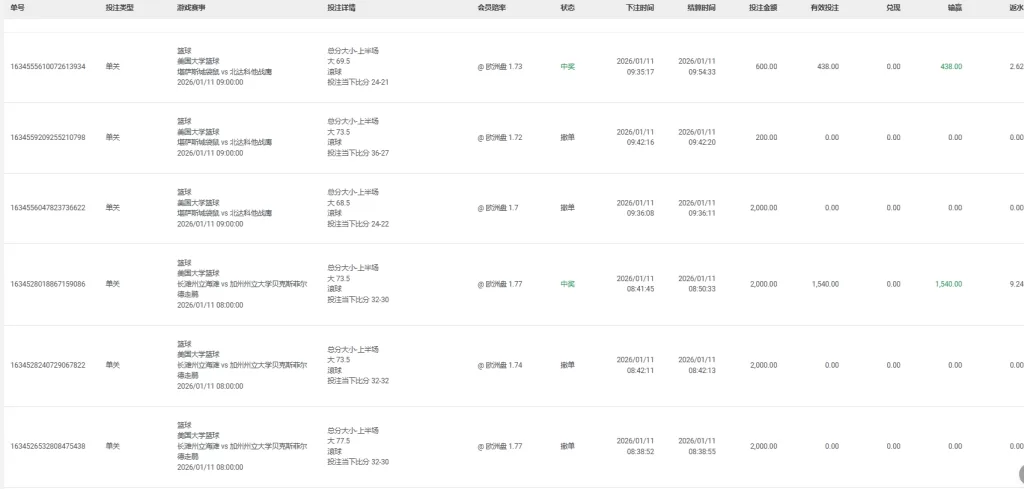Click the 会员赔率 column header
This screenshot has height=489, width=1024.
pyautogui.click(x=491, y=7)
